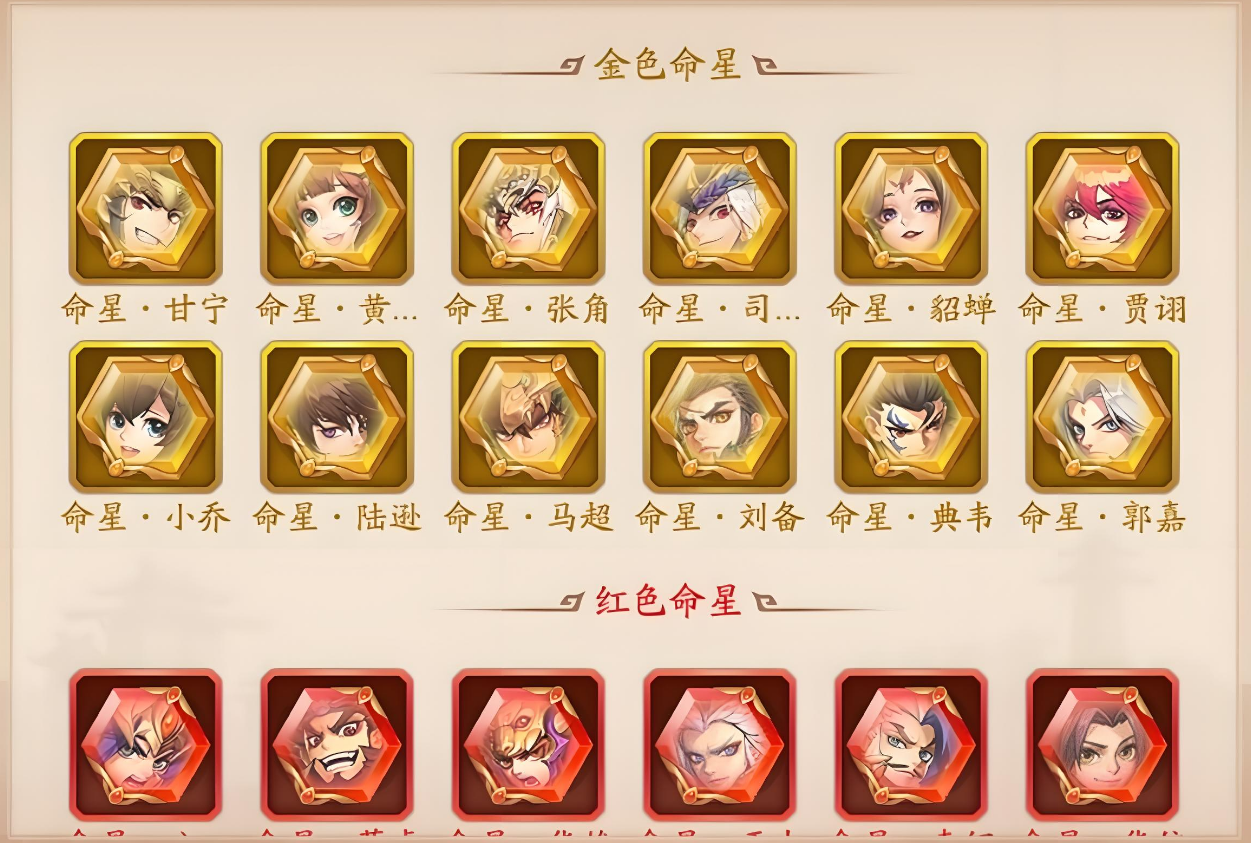Click the 命星·貂蝉 text label
This screenshot has height=843, width=1251.
coord(911,309)
